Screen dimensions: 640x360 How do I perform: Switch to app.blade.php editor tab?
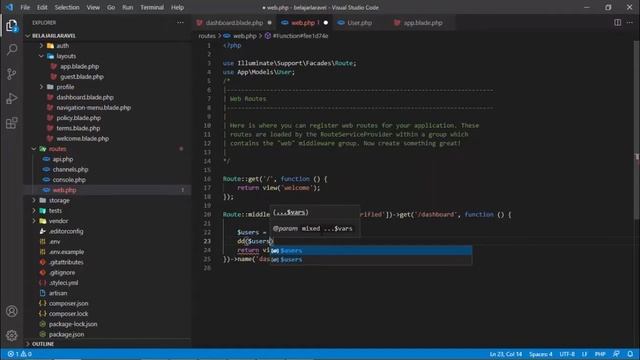point(423,23)
